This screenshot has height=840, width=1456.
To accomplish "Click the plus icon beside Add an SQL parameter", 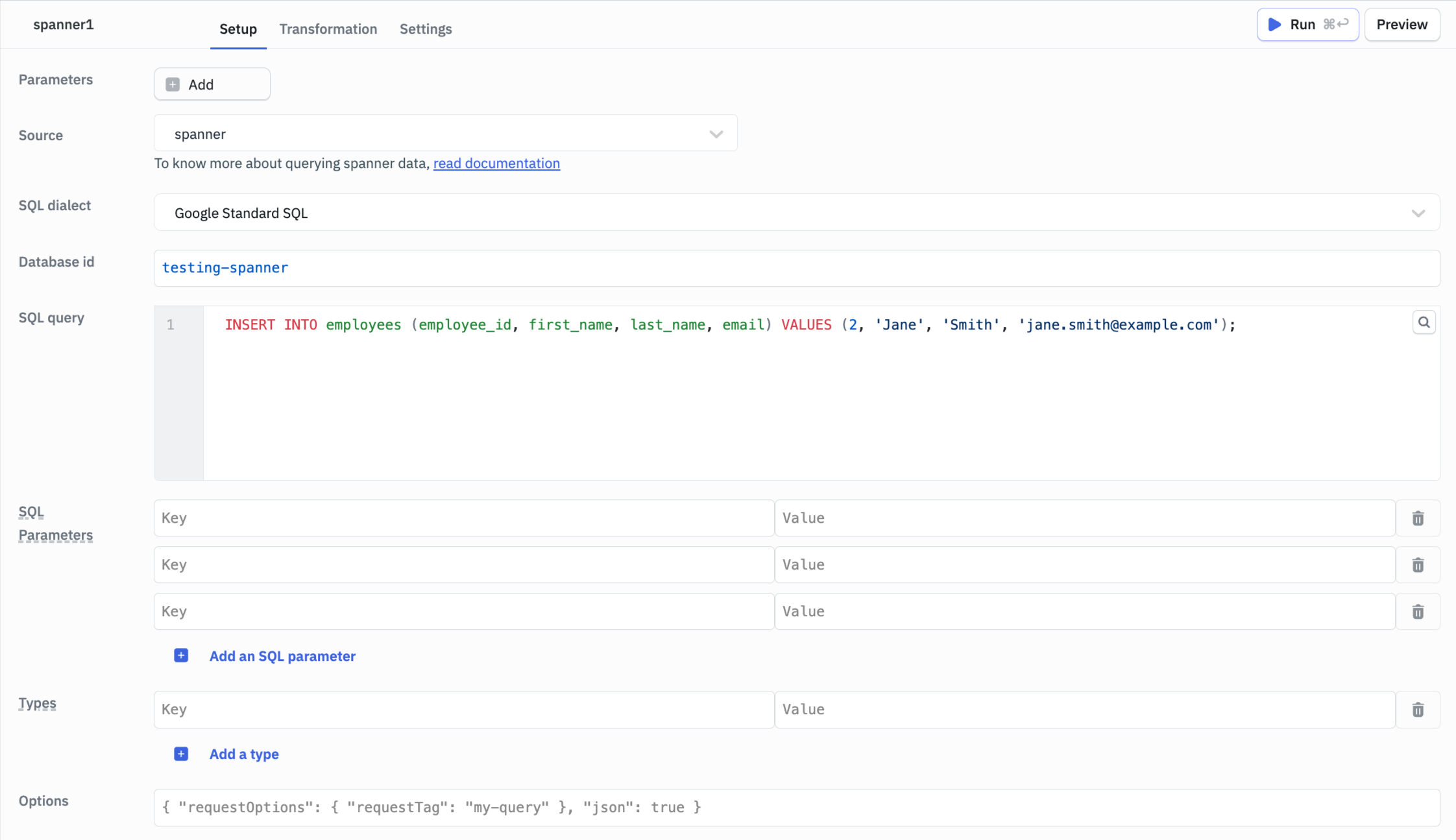I will [x=180, y=655].
